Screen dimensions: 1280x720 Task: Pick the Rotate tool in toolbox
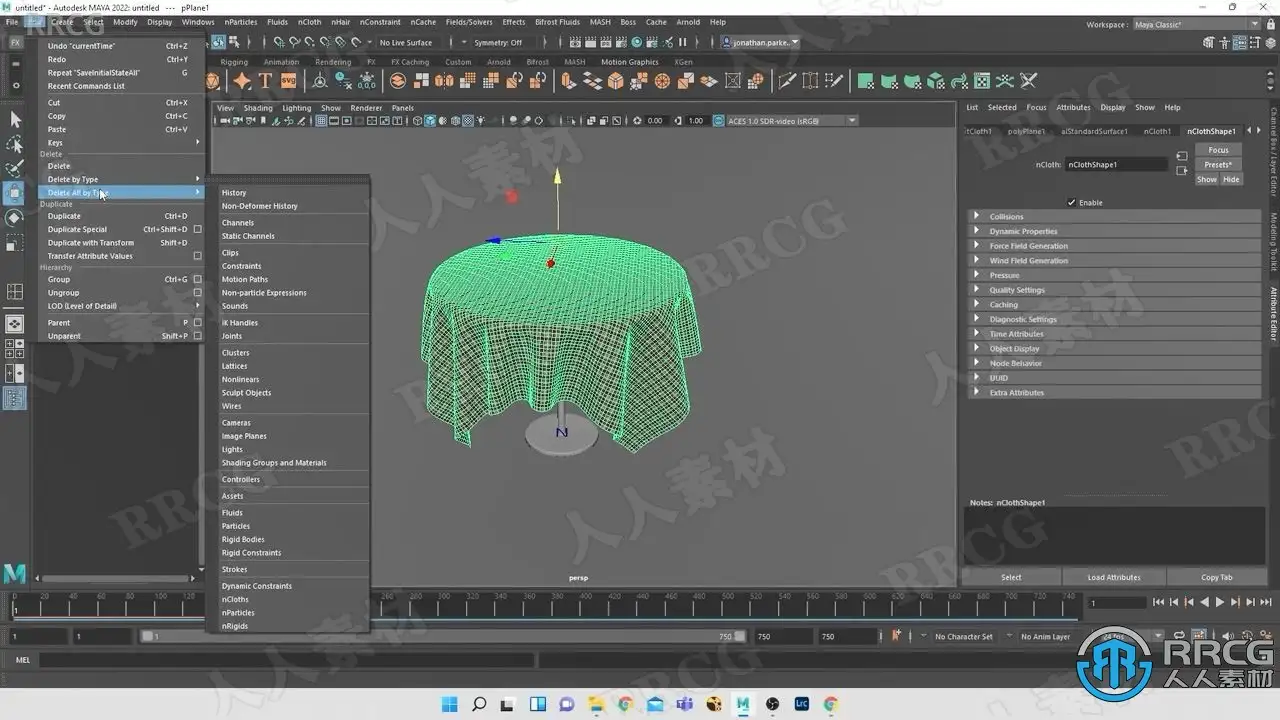(15, 217)
